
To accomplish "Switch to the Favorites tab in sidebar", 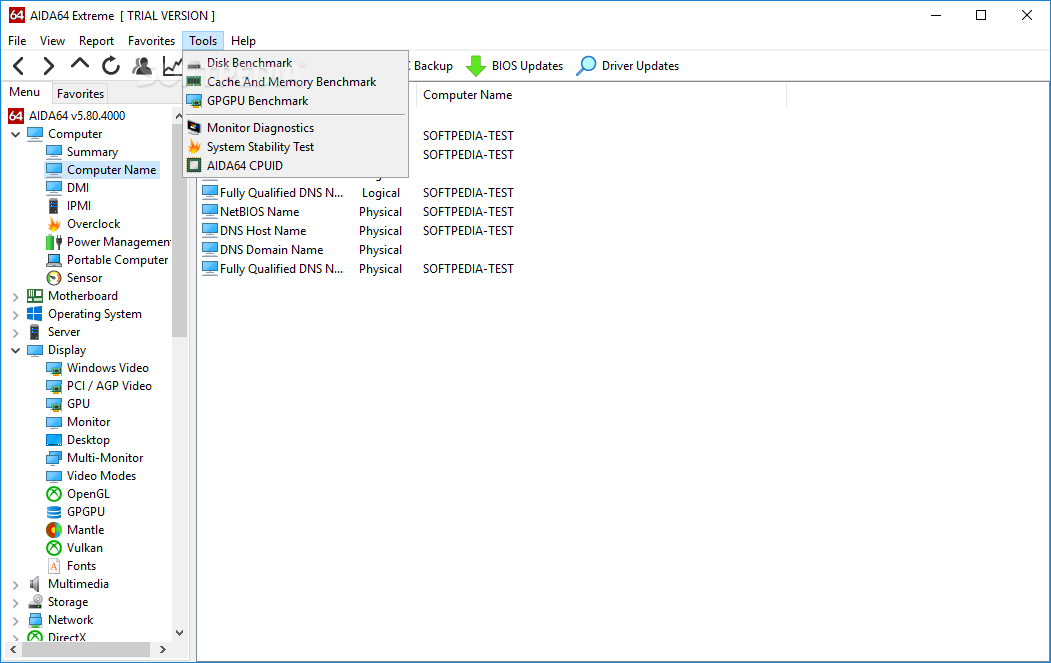I will coord(80,94).
